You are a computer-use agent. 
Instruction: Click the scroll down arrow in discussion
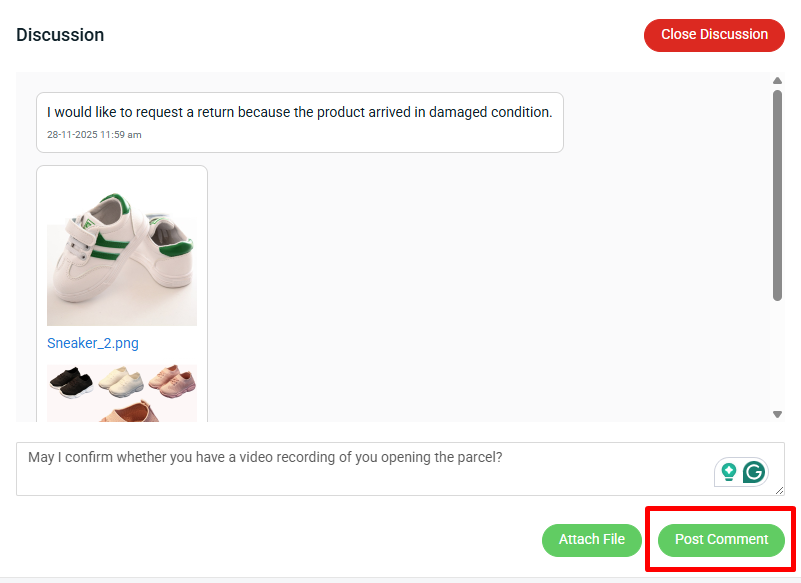point(777,414)
